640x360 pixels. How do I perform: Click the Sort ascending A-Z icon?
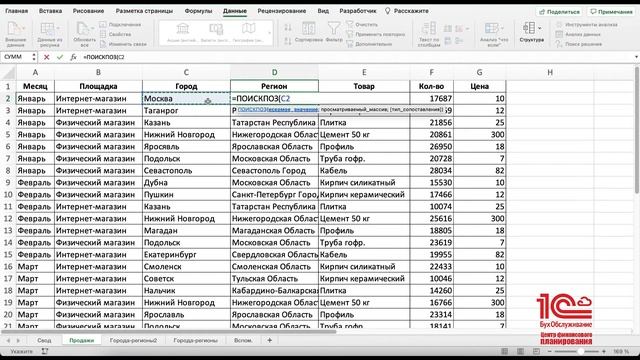click(x=288, y=27)
